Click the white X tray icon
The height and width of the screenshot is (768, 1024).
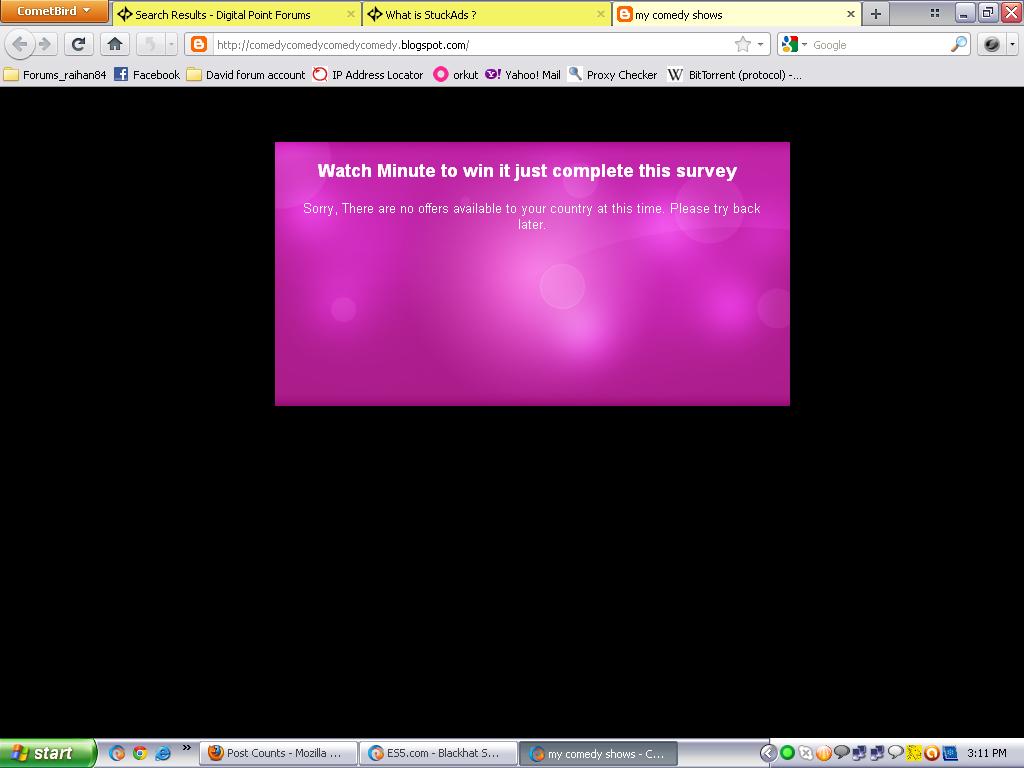(x=806, y=753)
